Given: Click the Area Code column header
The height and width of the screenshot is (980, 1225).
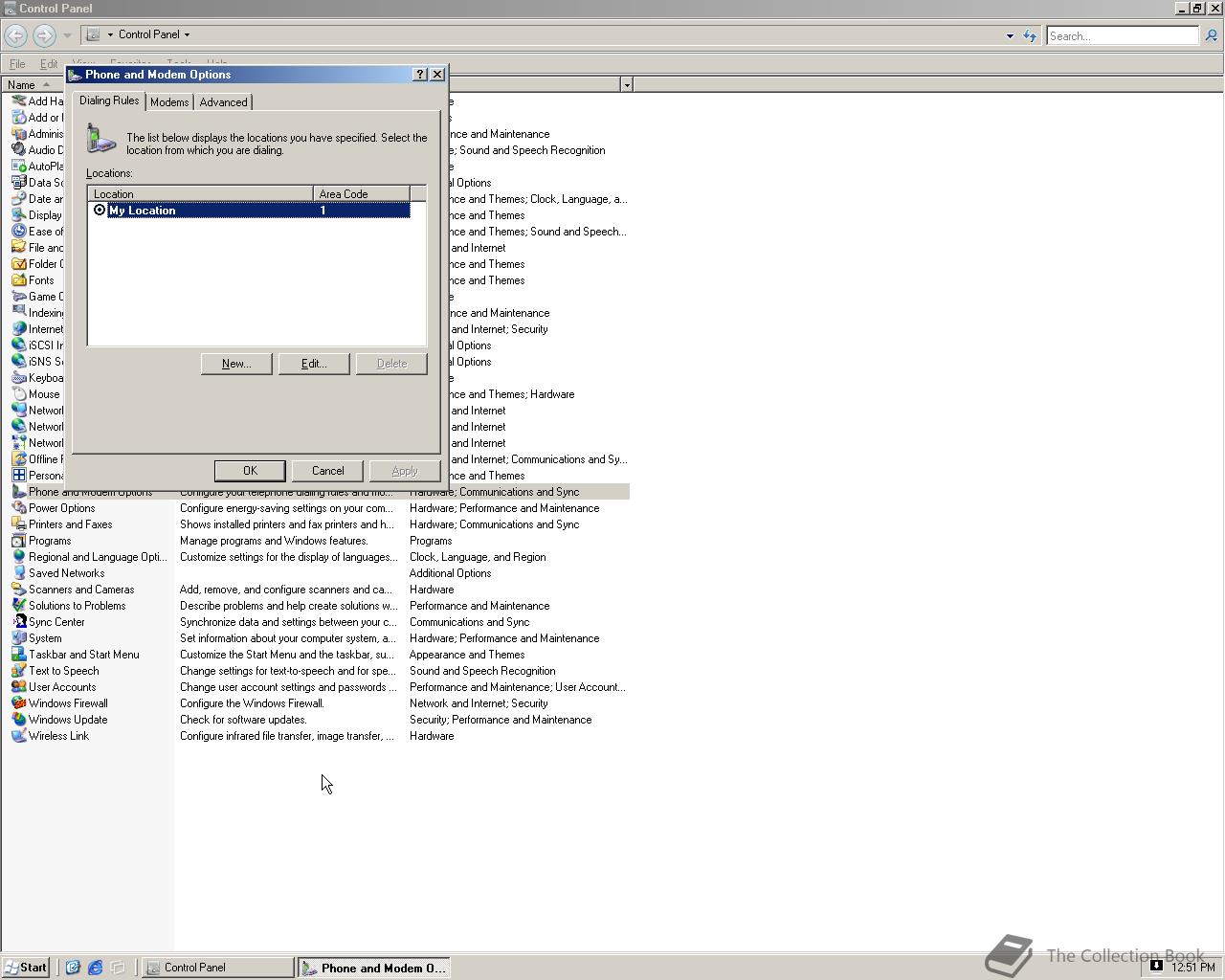Looking at the screenshot, I should coord(361,194).
